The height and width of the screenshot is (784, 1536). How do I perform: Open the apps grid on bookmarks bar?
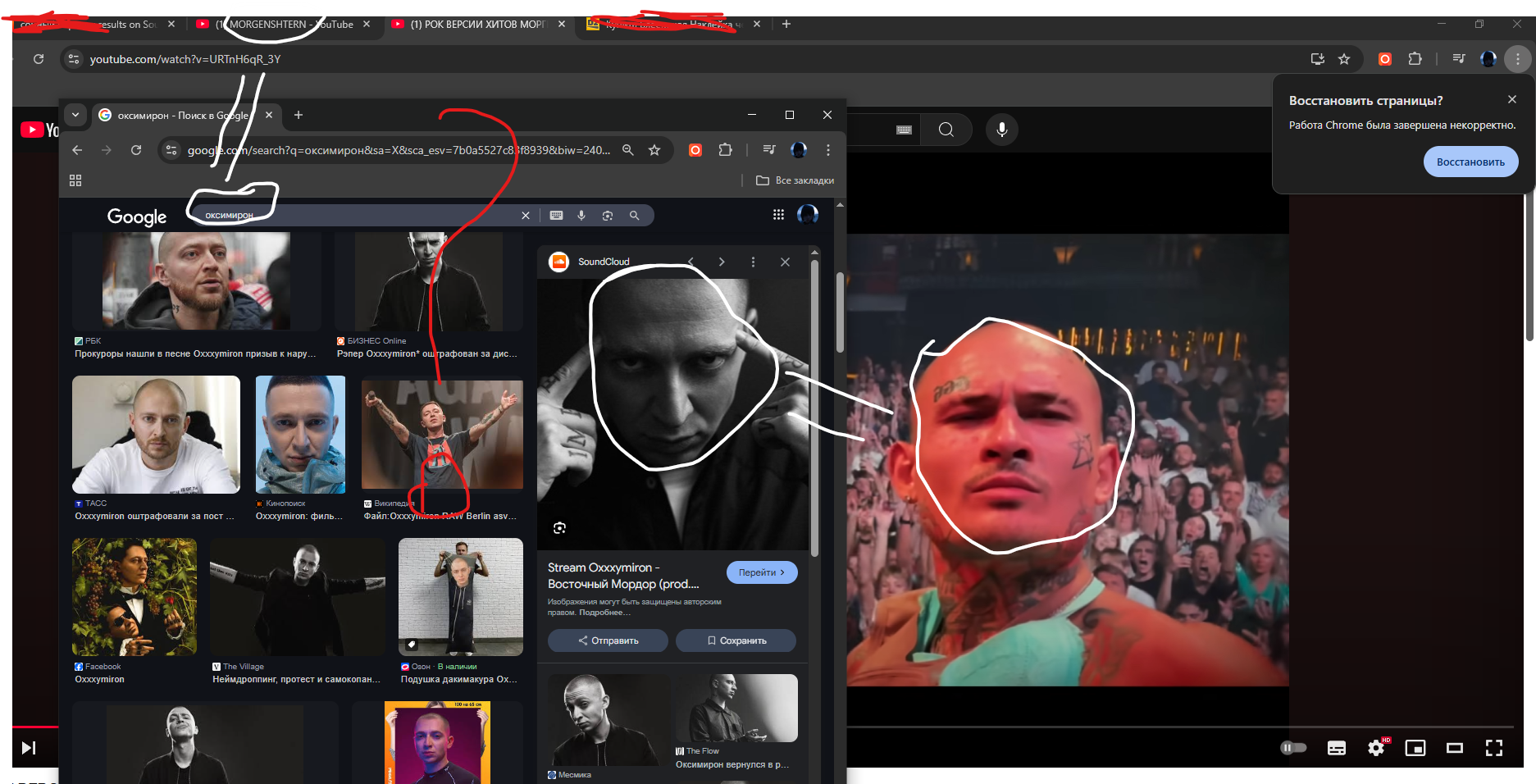(75, 180)
